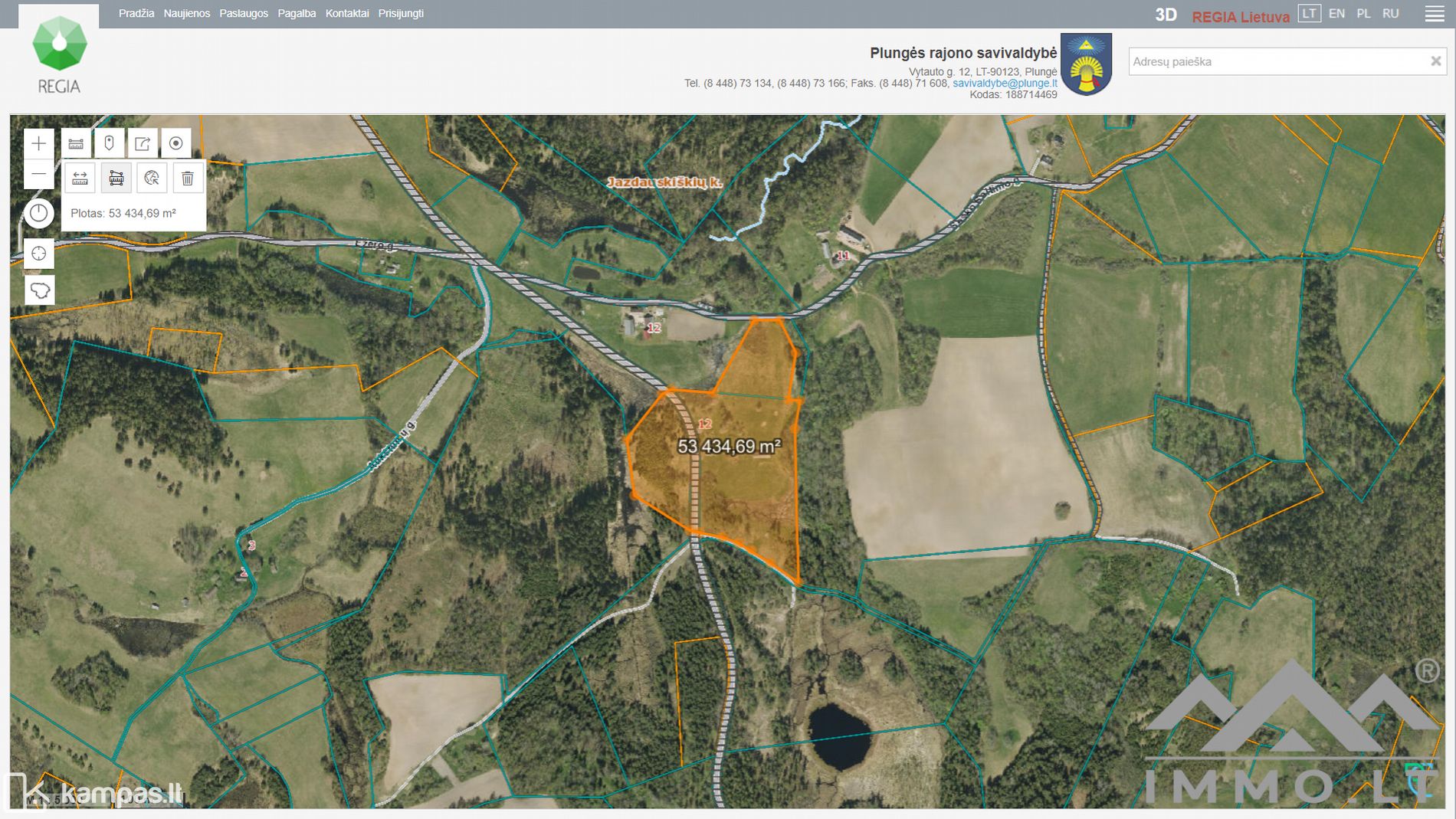Open the Naujienos menu item
Viewport: 1456px width, 819px height.
click(186, 14)
